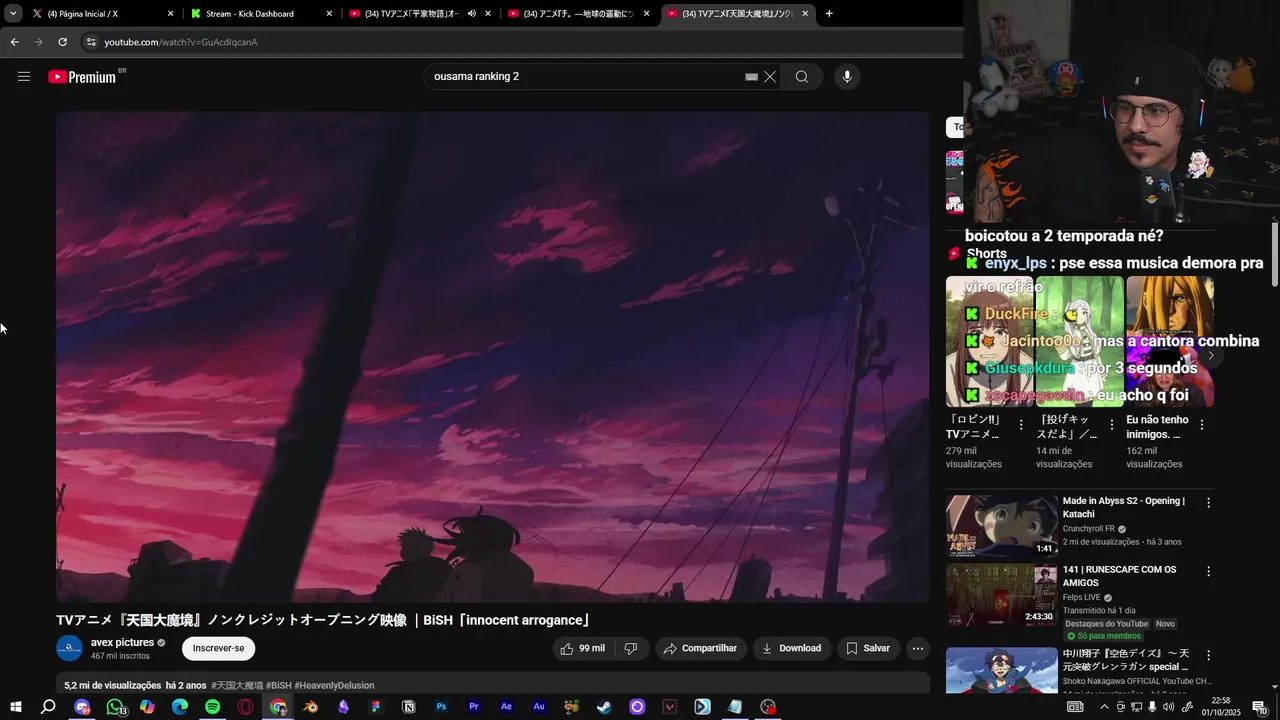
Task: Open options for 中川翔子 空色デイズ video
Action: tap(1208, 656)
